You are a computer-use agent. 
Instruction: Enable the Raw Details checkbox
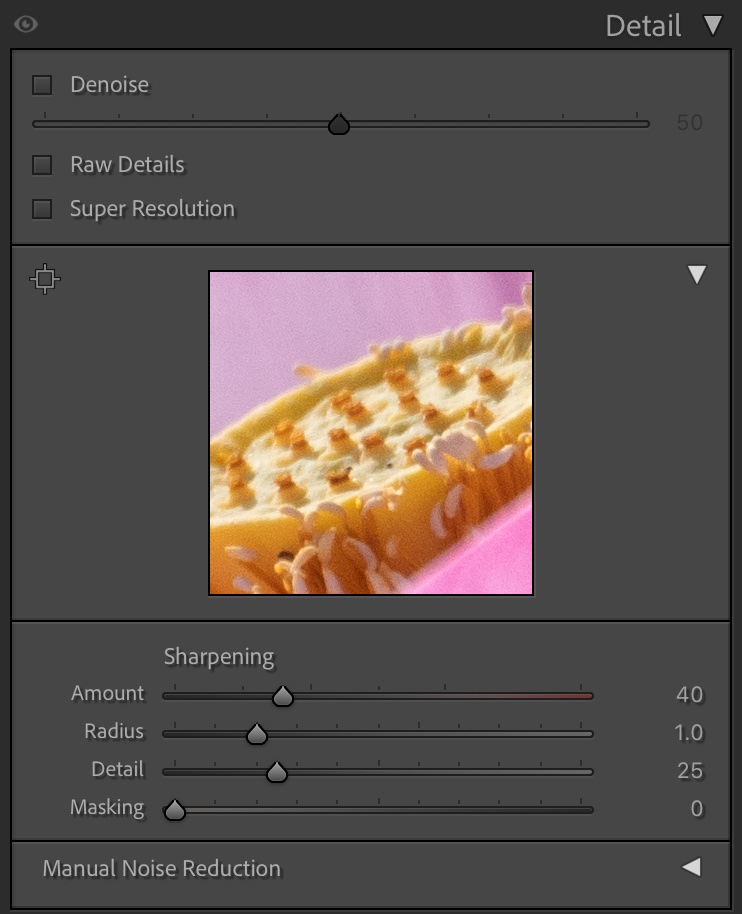pyautogui.click(x=42, y=165)
